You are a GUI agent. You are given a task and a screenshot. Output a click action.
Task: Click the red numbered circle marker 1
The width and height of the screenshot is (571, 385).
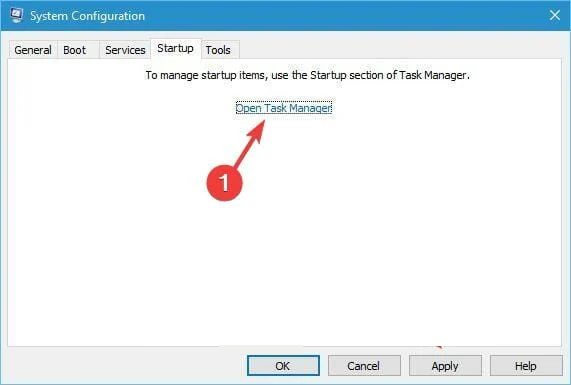224,183
